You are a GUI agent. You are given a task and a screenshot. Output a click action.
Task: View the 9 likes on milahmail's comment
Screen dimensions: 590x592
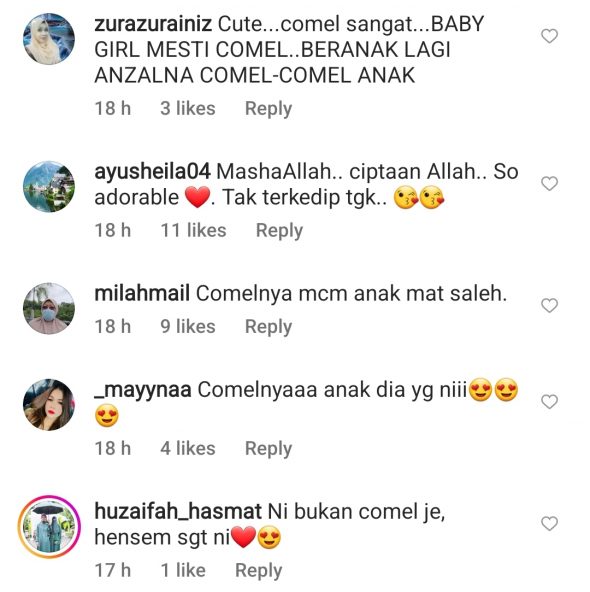(188, 327)
